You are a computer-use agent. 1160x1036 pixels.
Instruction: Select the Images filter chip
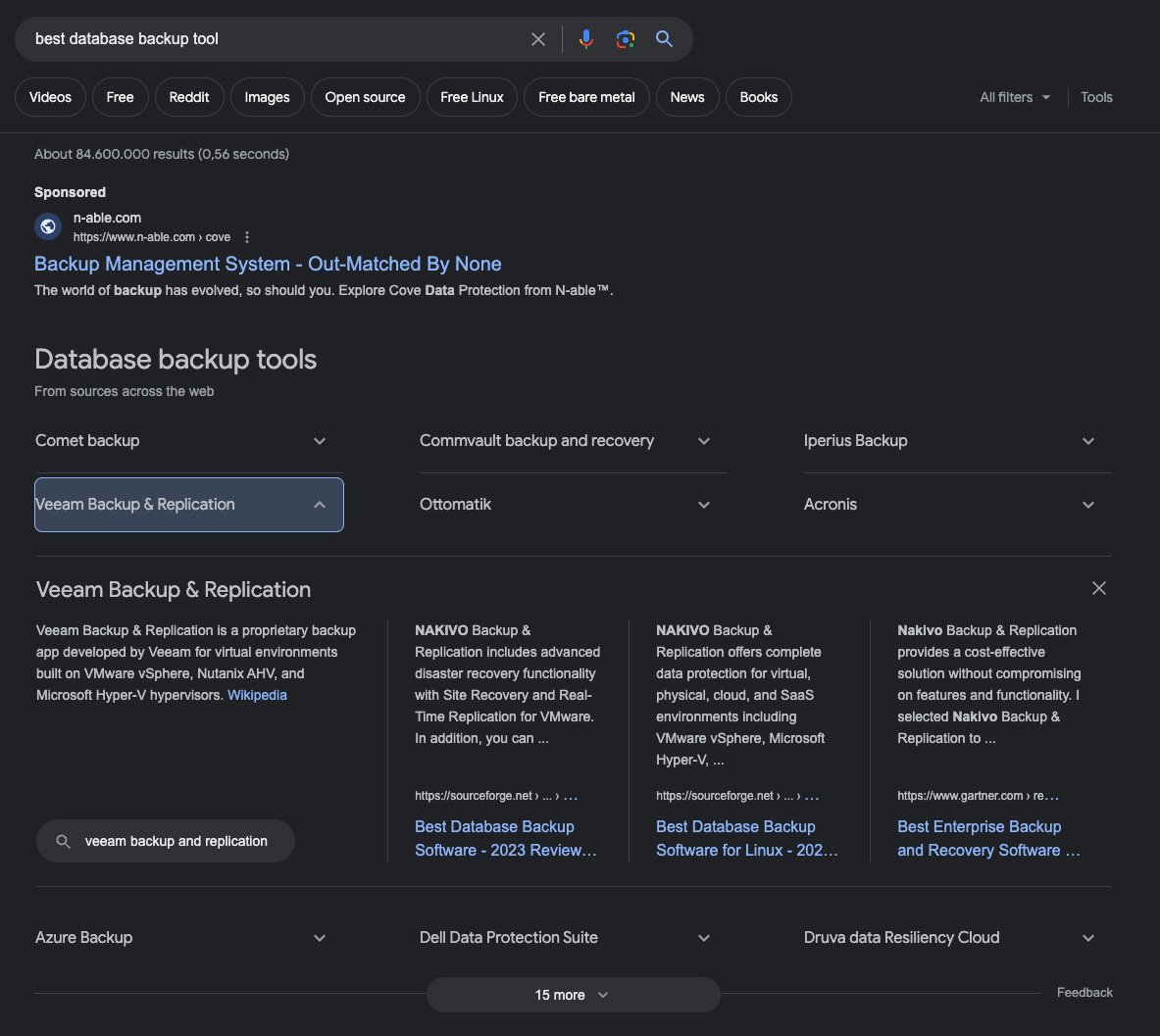[267, 97]
